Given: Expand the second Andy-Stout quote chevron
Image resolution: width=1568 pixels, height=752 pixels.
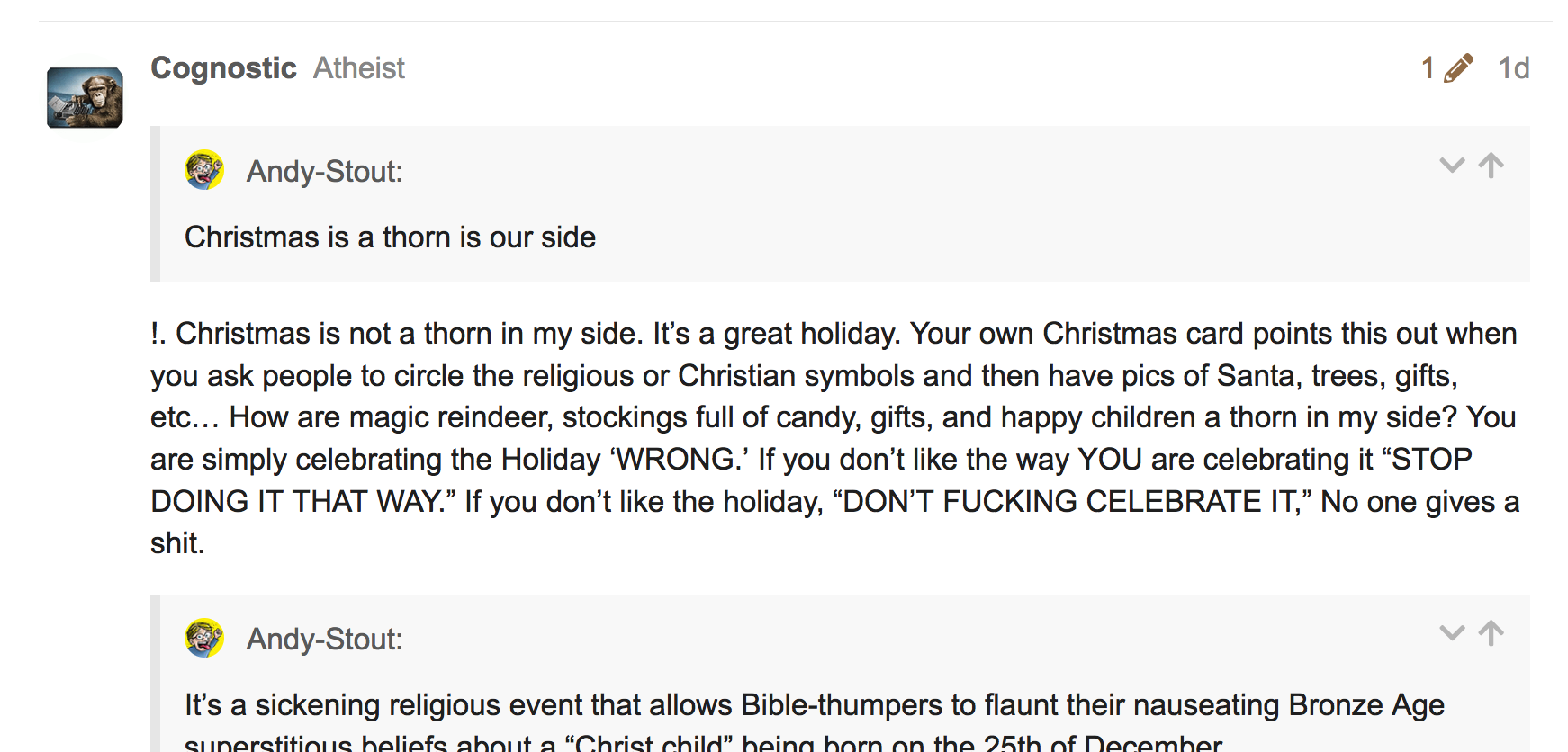Looking at the screenshot, I should [1452, 633].
